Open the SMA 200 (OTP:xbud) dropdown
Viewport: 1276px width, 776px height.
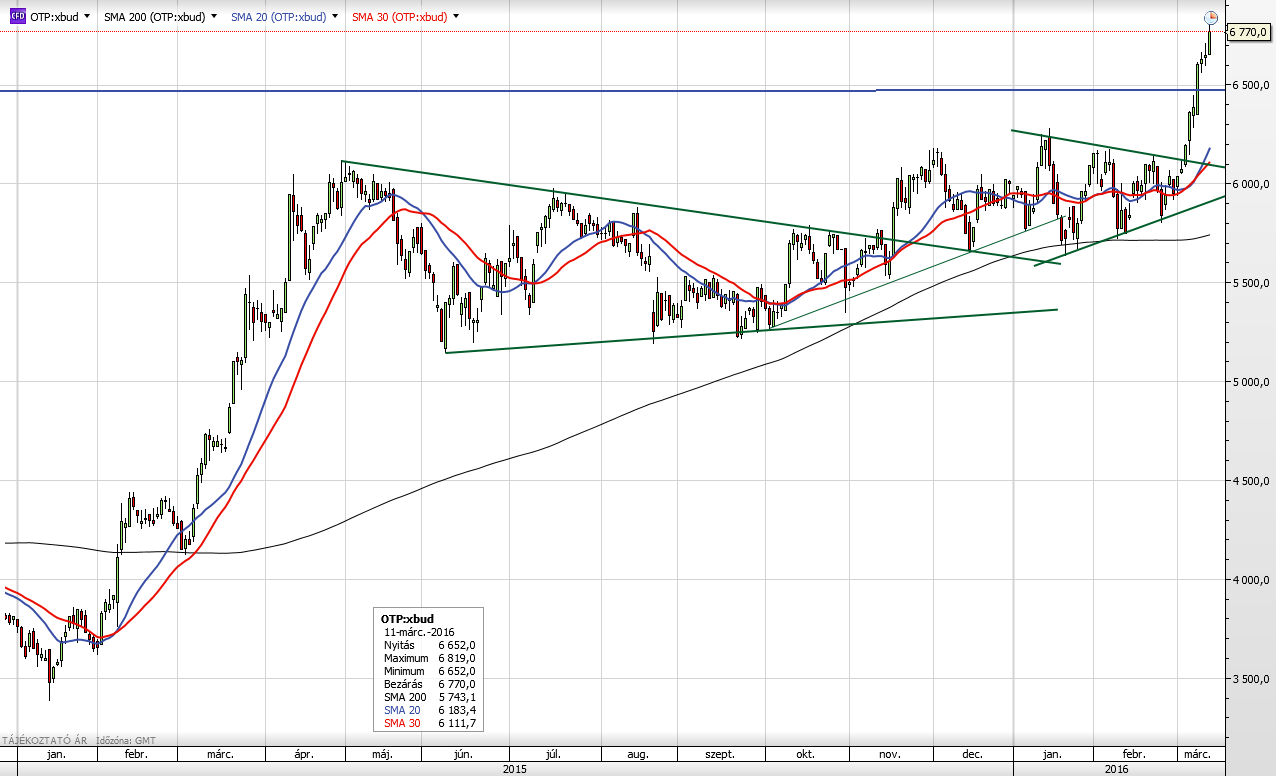pos(214,17)
